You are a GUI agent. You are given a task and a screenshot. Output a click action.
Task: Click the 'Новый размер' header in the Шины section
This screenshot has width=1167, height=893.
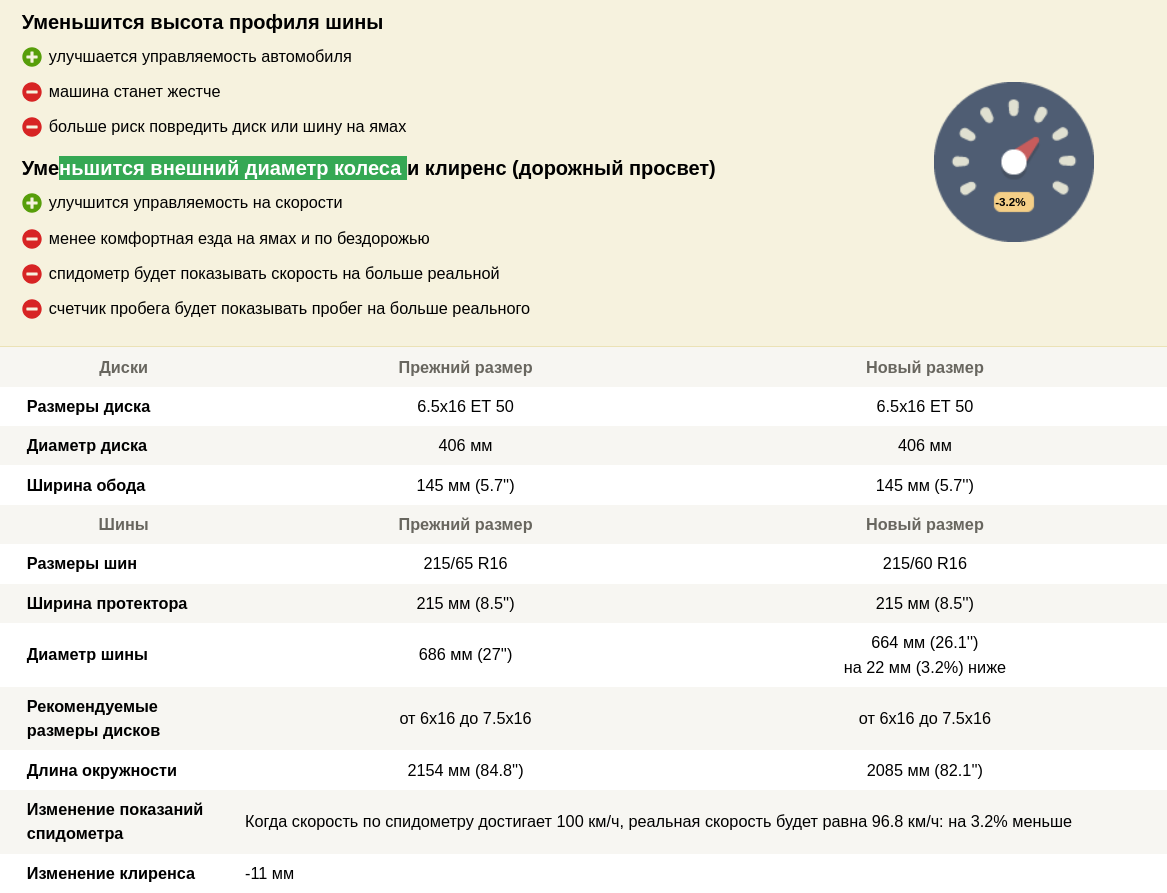pyautogui.click(x=924, y=525)
